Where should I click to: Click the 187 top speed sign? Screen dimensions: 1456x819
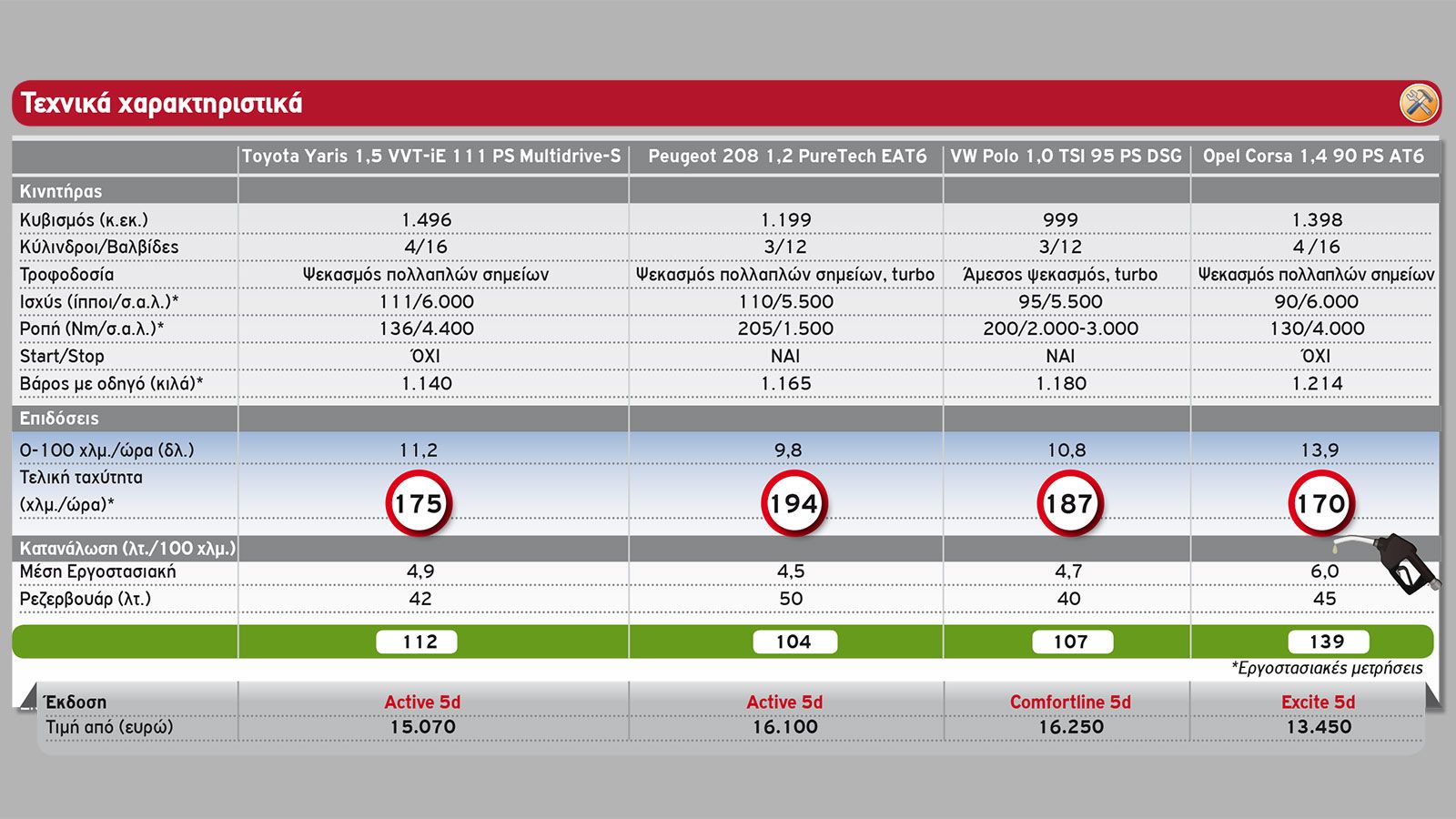click(x=1069, y=503)
